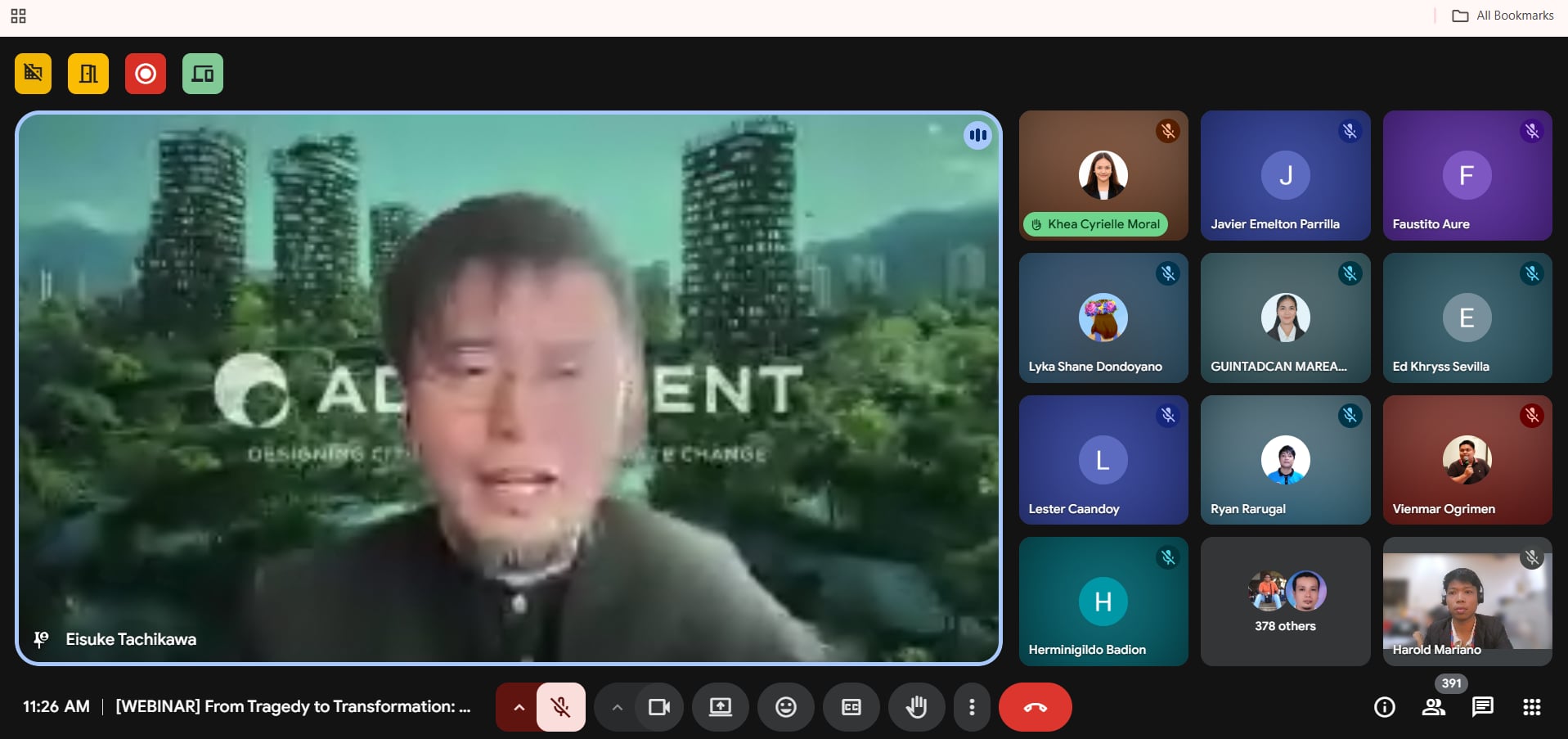Open the tab groups grid icon

(x=18, y=16)
